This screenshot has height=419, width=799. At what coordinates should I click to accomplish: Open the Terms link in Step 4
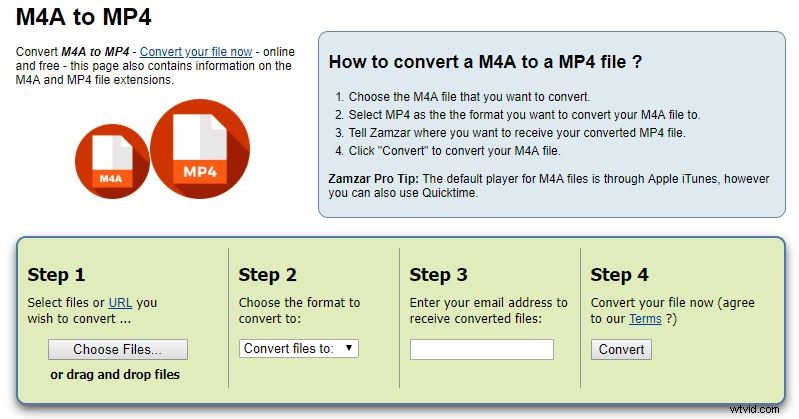(645, 319)
